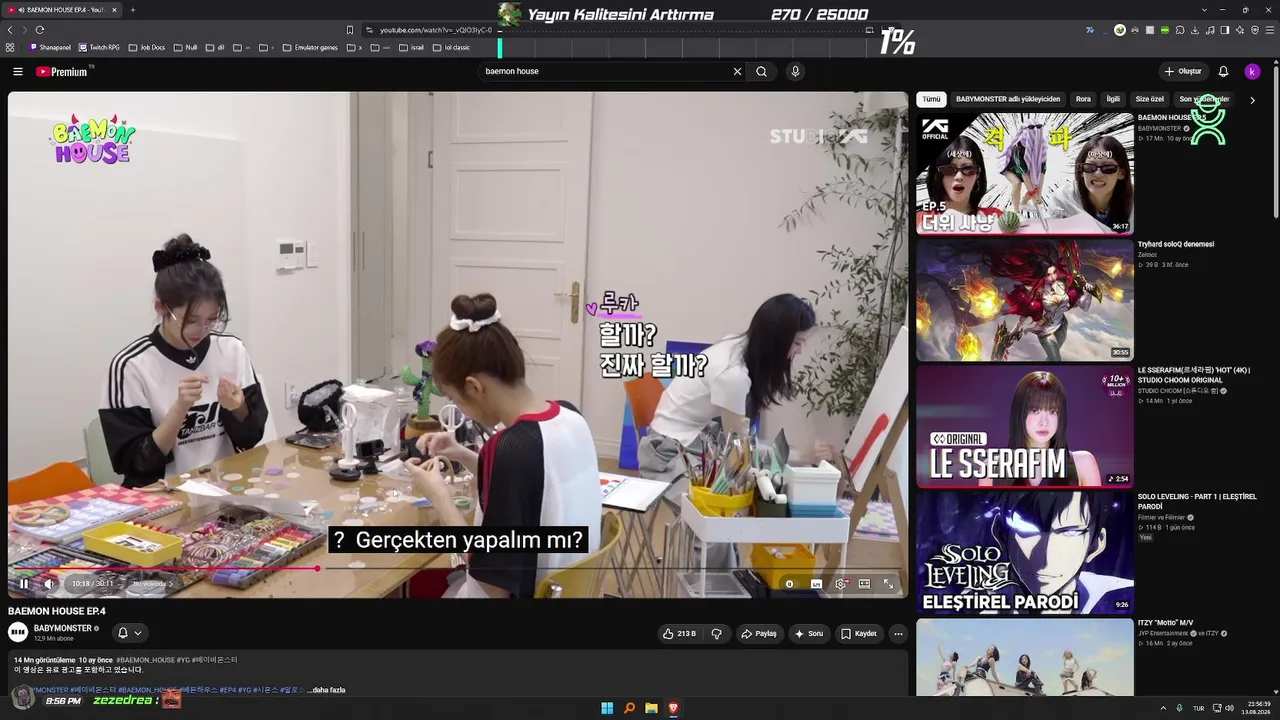Open the browser downloads icon

(1195, 30)
